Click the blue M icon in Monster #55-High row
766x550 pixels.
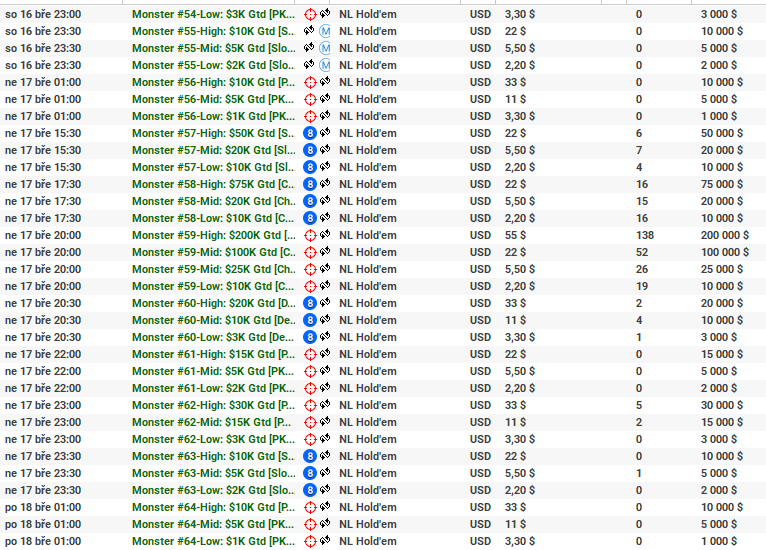(325, 32)
